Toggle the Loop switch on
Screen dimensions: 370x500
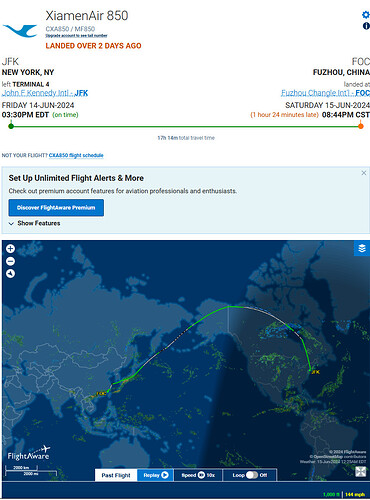(252, 475)
